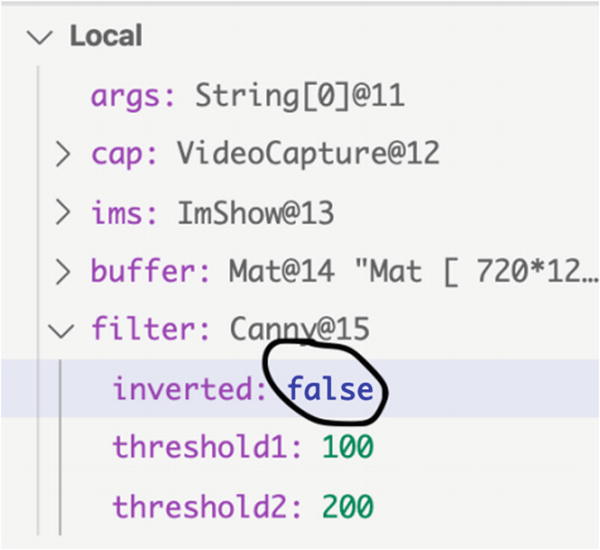Viewport: 600px width, 550px height.
Task: Collapse the filter Canny variable
Action: [61, 331]
